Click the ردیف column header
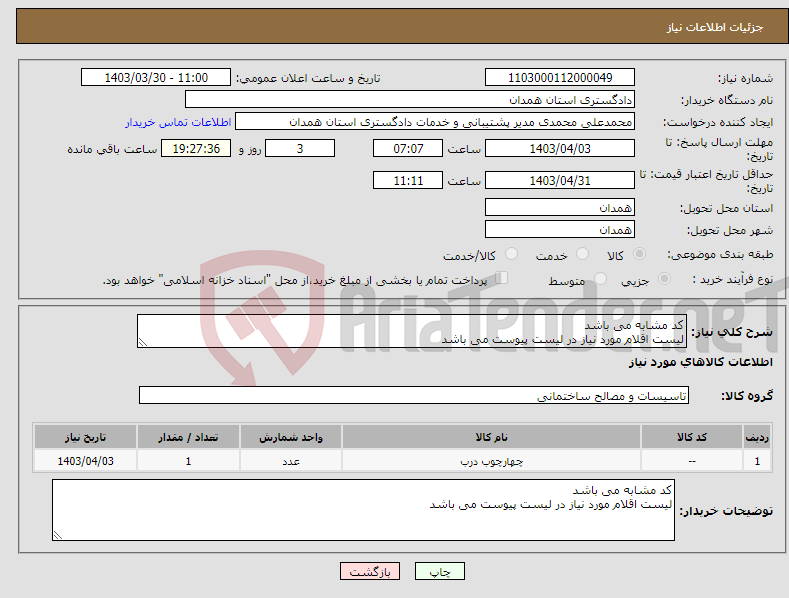789x598 pixels. (757, 437)
